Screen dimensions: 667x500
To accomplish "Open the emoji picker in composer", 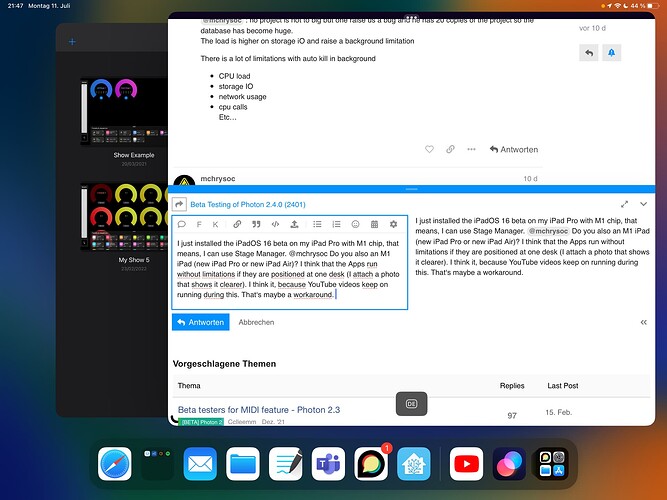I will point(356,224).
